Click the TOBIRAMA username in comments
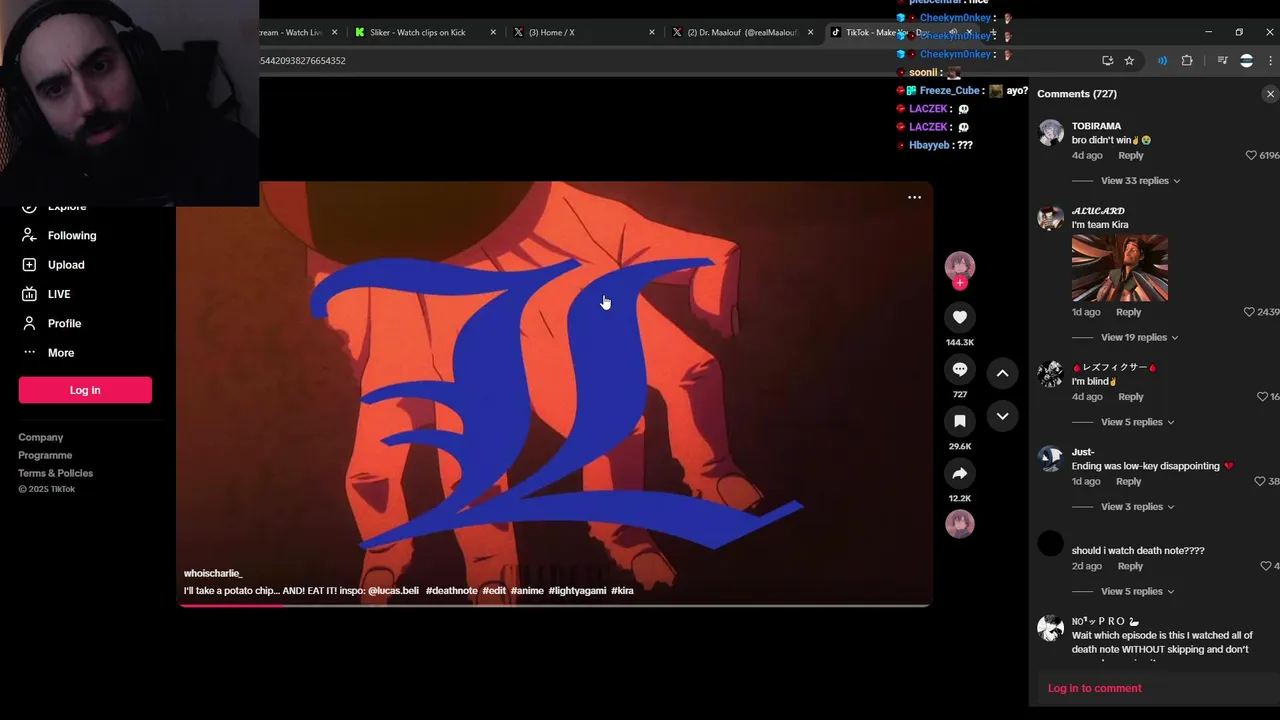Image resolution: width=1280 pixels, height=720 pixels. click(x=1096, y=126)
